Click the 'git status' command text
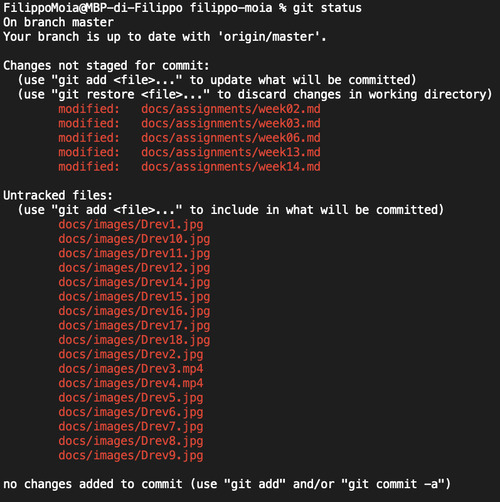 coord(327,8)
